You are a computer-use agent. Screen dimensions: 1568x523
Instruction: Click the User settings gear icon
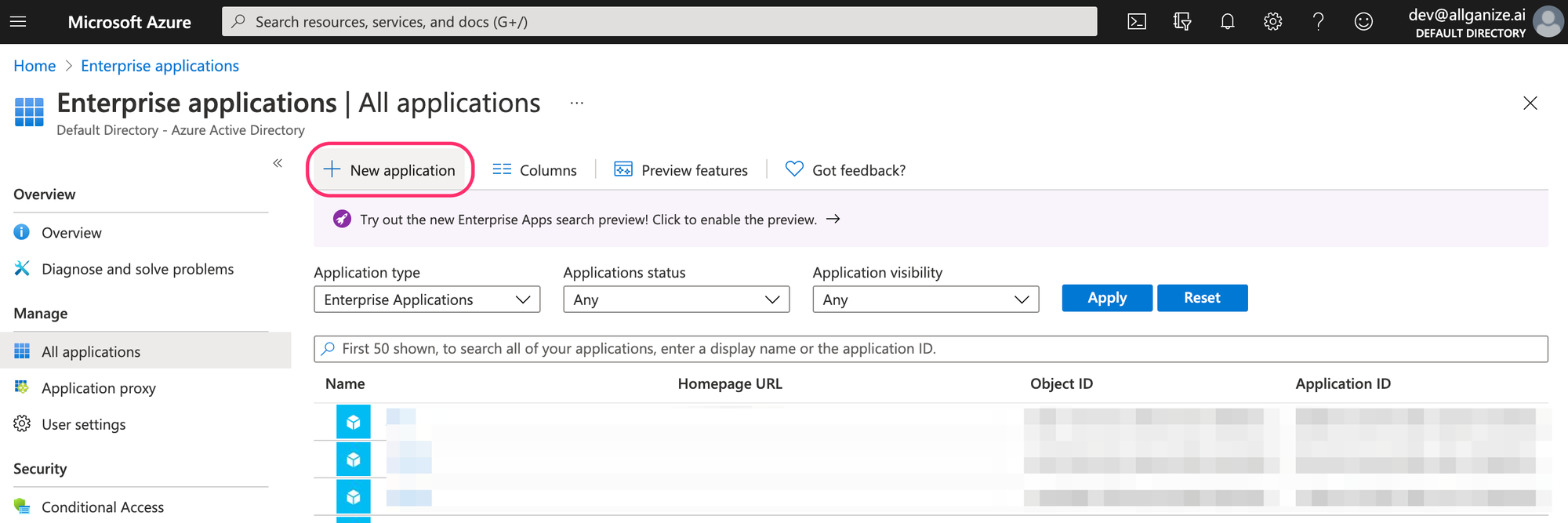pyautogui.click(x=22, y=423)
